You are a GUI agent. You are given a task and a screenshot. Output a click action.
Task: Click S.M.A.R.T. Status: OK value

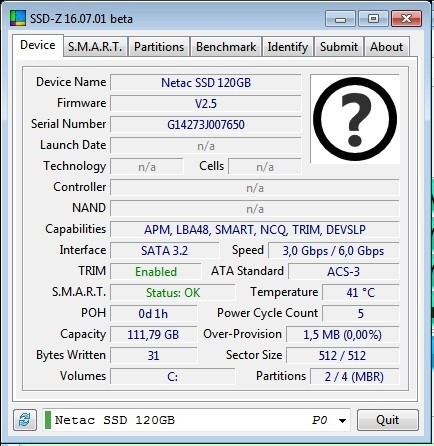(x=173, y=293)
